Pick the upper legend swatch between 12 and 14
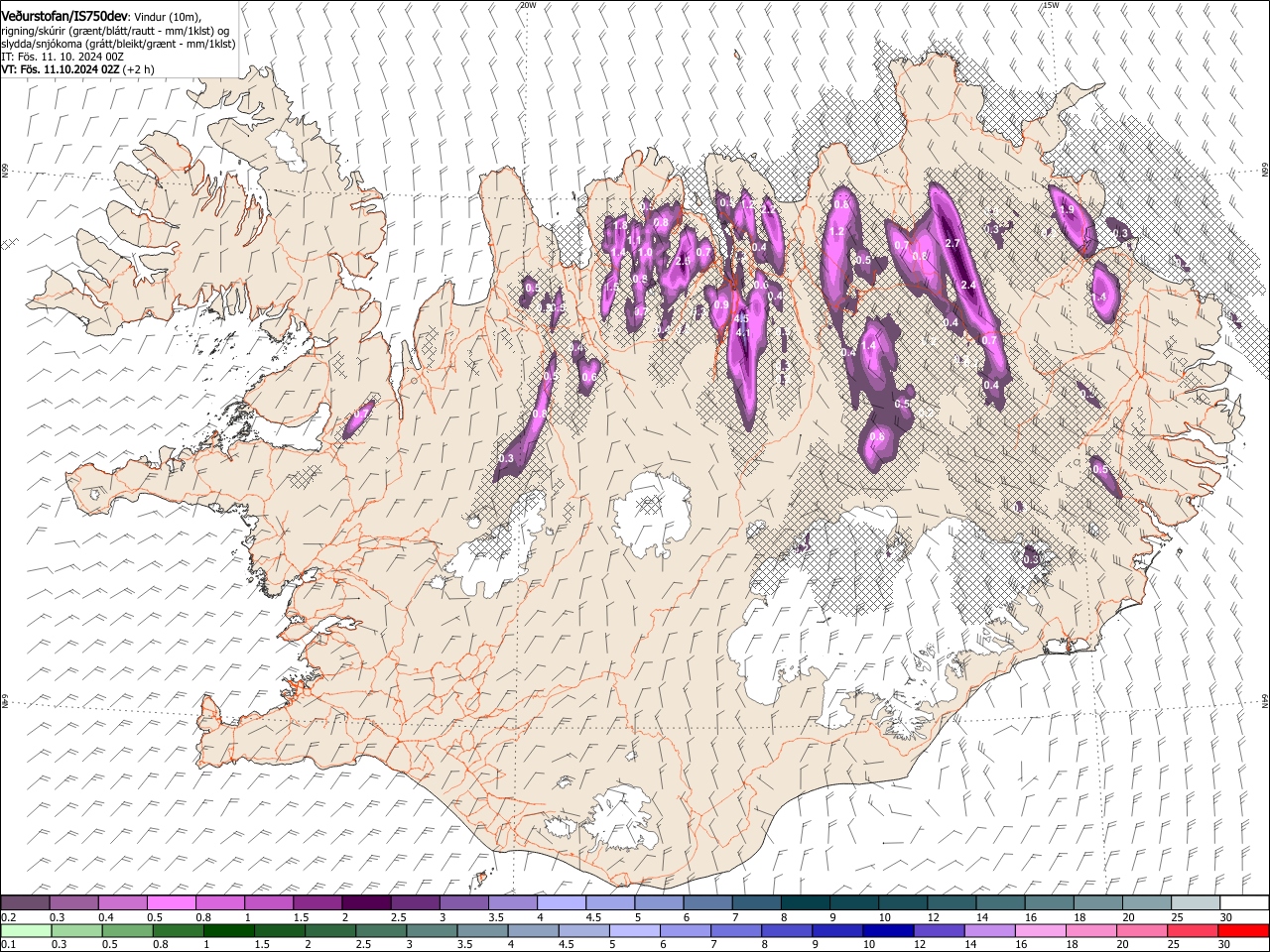The height and width of the screenshot is (952, 1270). pos(952,902)
